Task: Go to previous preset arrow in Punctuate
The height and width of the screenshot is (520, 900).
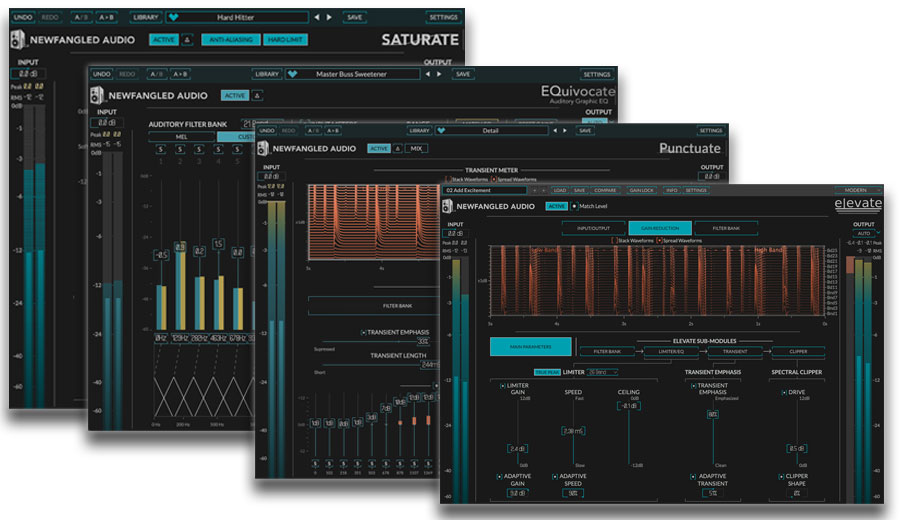Action: [555, 130]
